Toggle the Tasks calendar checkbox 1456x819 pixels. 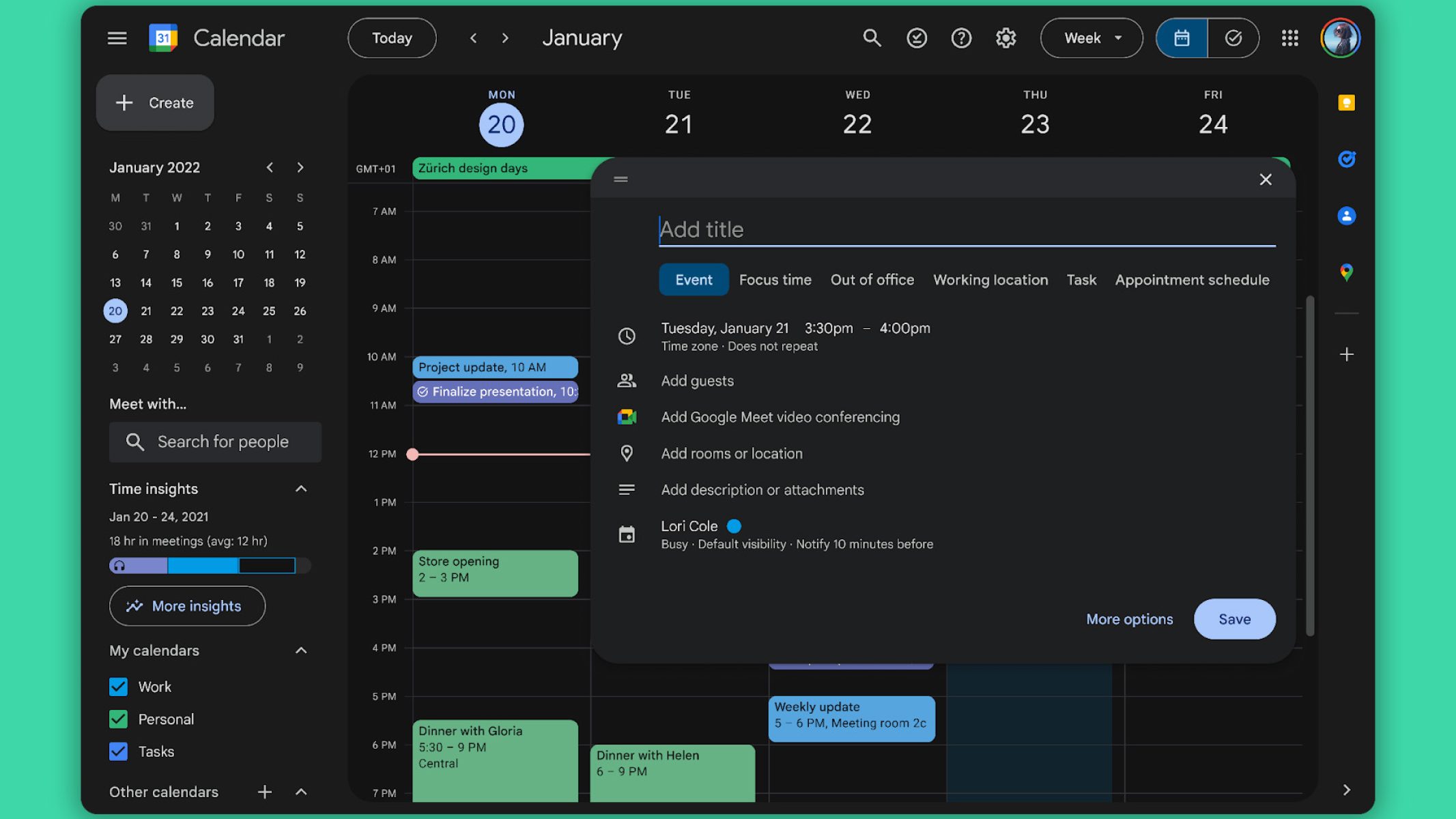[x=119, y=751]
